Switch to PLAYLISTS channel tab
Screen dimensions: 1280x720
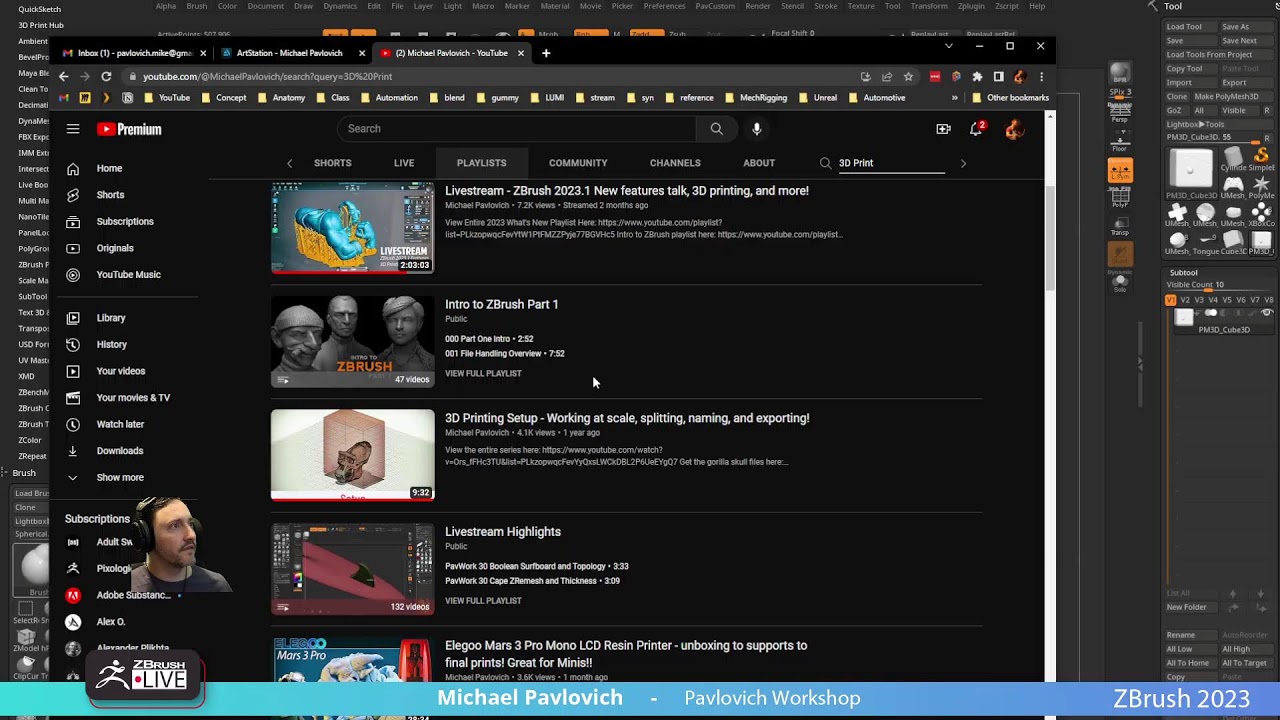tap(481, 163)
